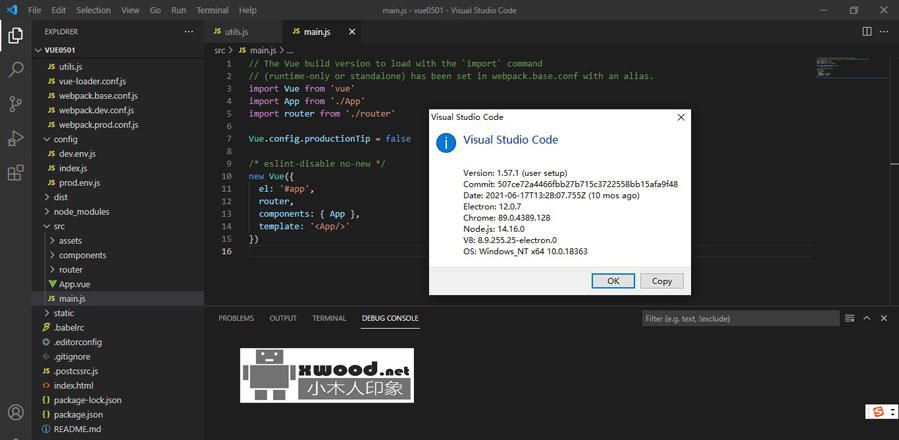Switch to the PROBLEMS panel tab
The image size is (899, 440).
236,318
